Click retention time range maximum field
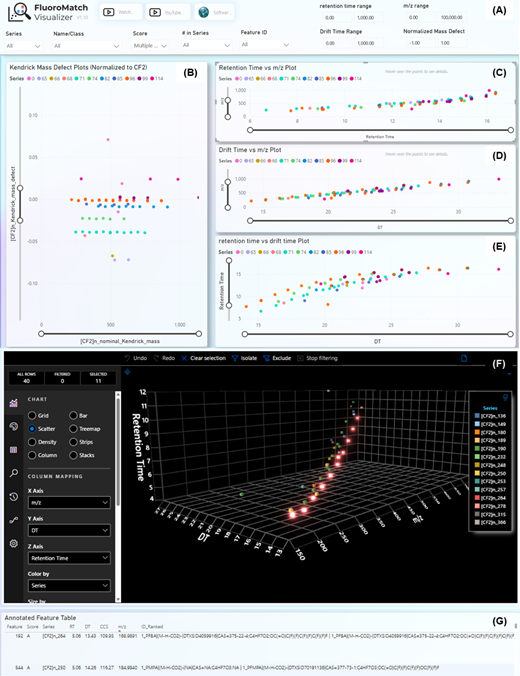Screen dimensions: 520x676 pos(369,18)
